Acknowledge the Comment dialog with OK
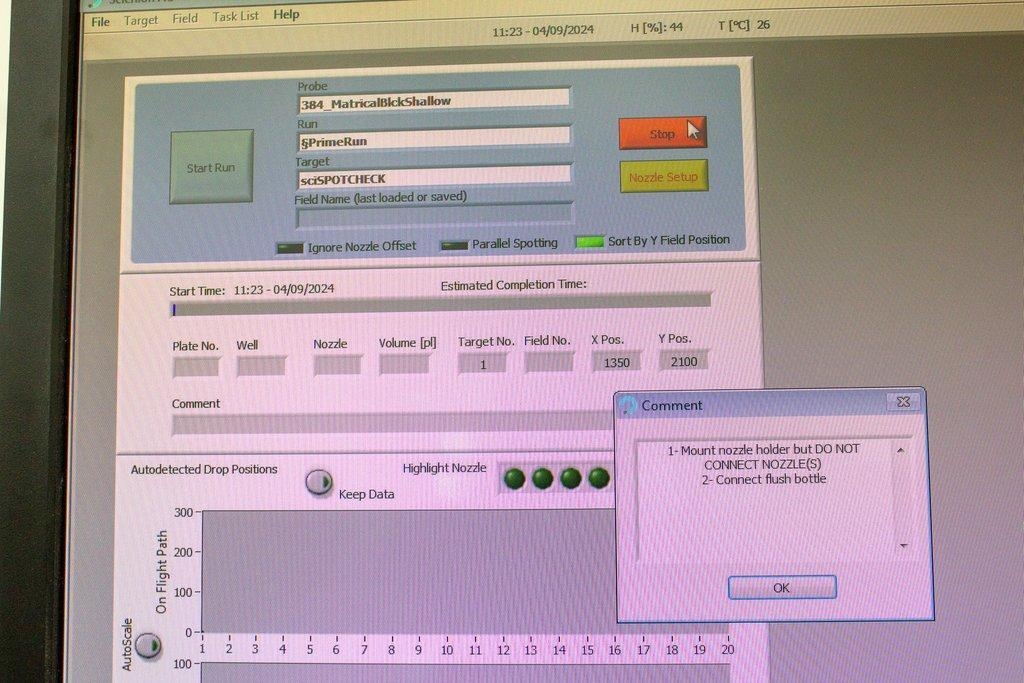1024x683 pixels. coord(781,587)
